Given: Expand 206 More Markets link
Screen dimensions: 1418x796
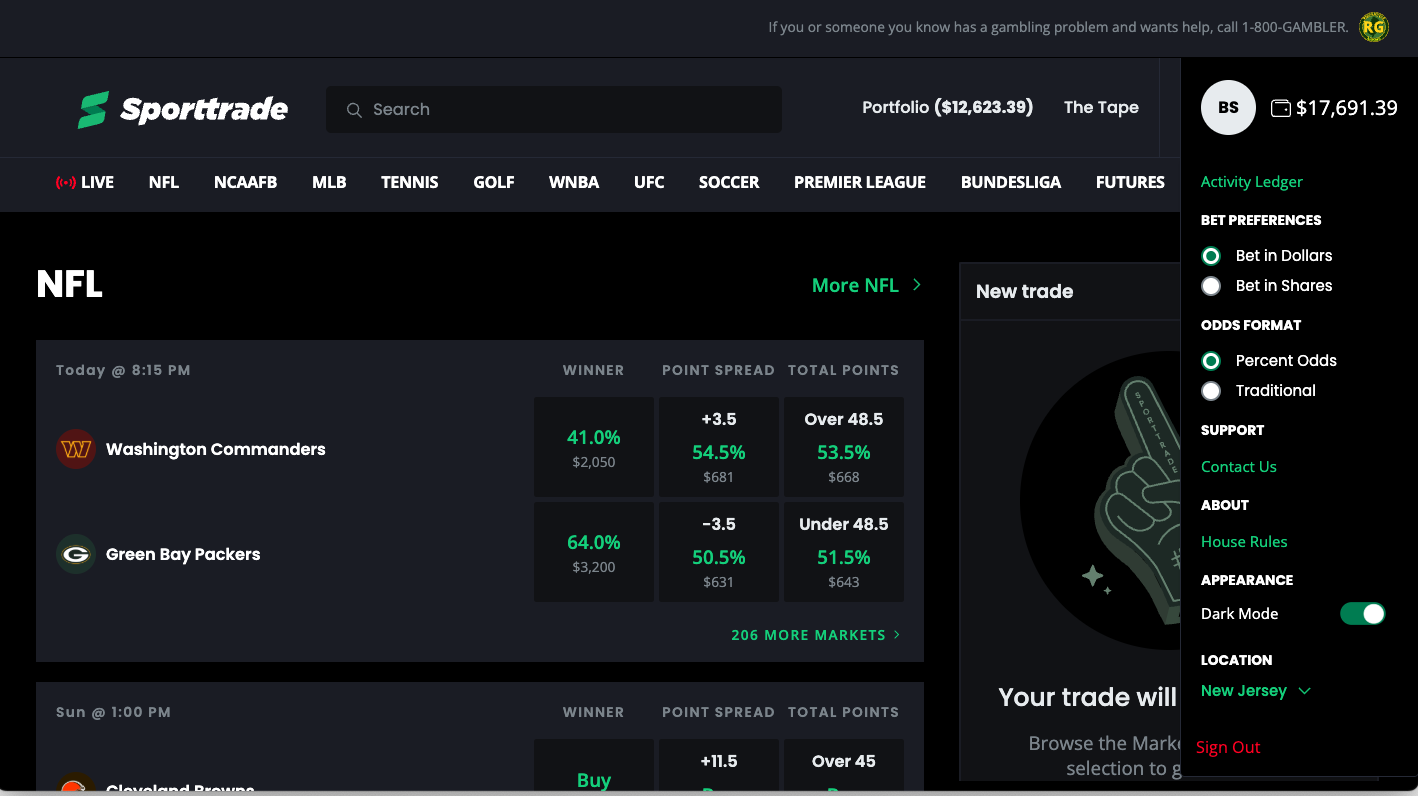Looking at the screenshot, I should tap(816, 635).
